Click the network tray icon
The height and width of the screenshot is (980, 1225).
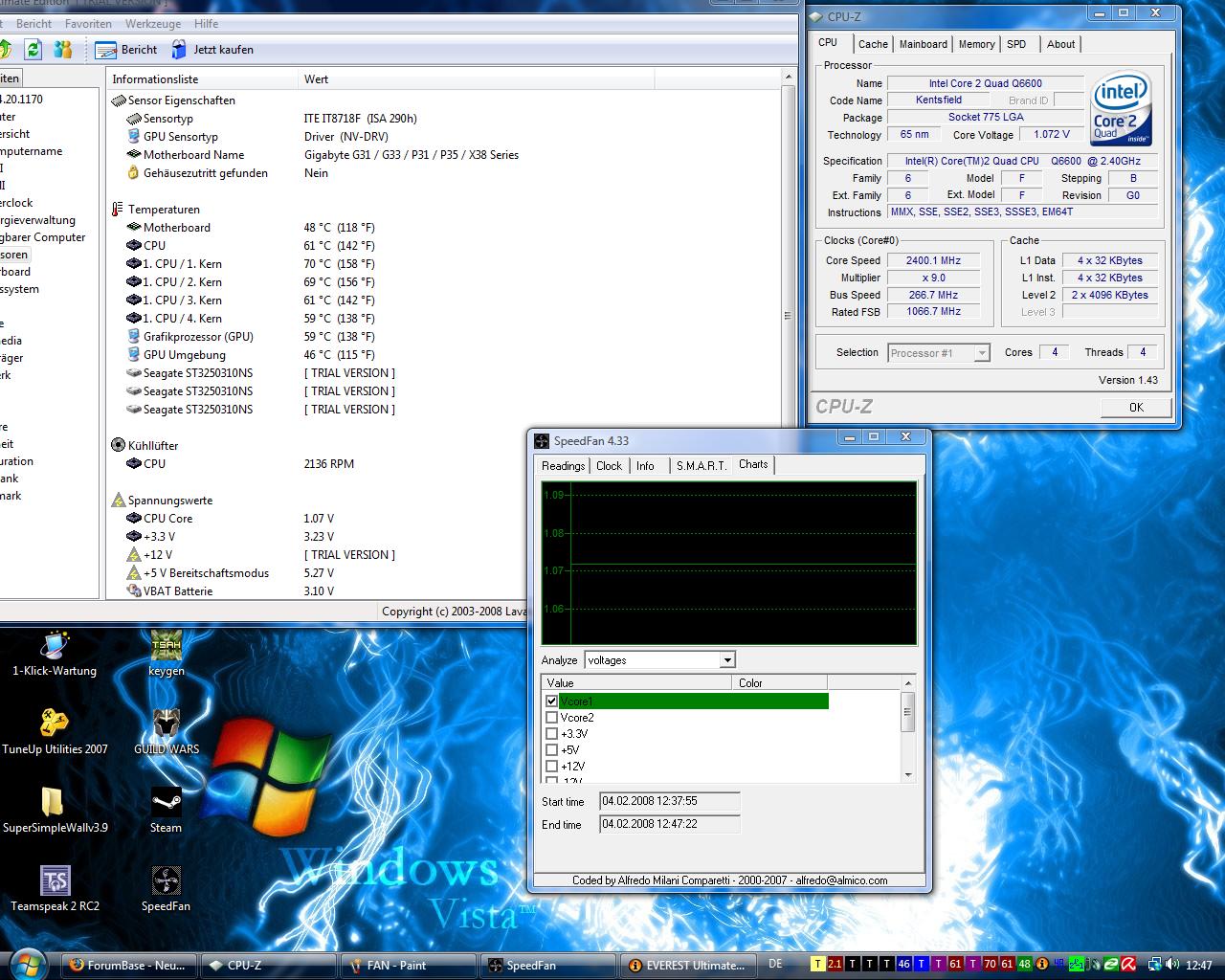[1156, 965]
